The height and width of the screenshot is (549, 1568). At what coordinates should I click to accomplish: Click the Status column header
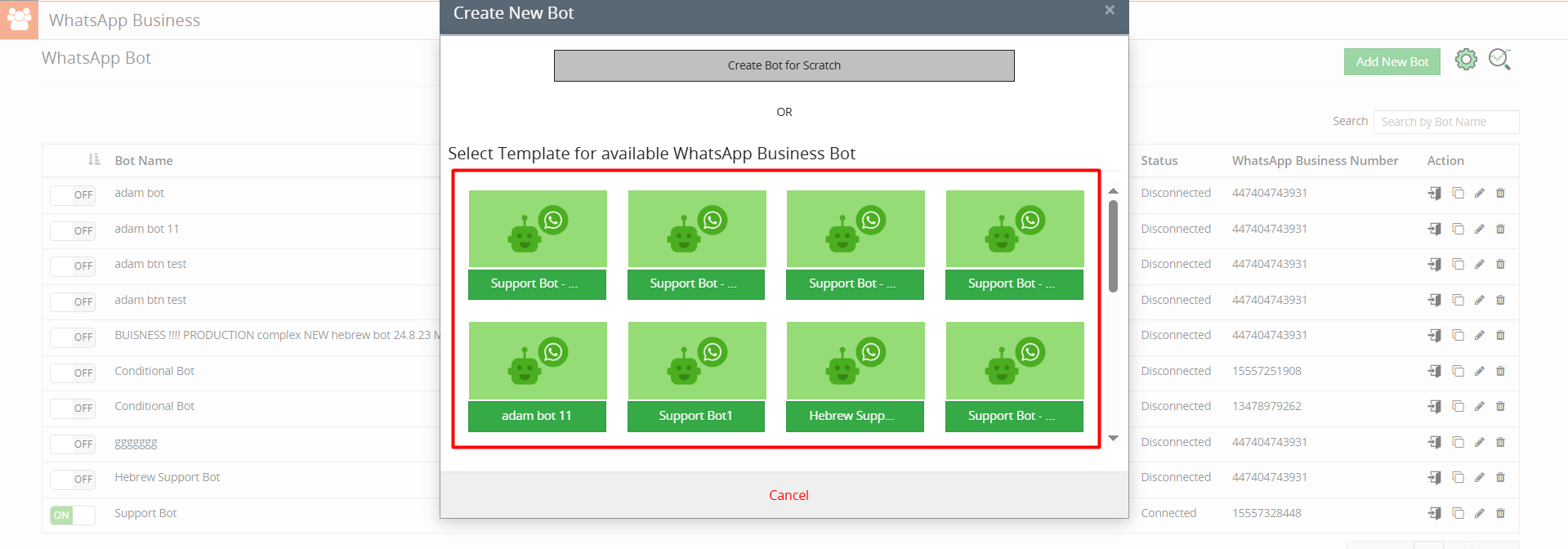coord(1159,161)
